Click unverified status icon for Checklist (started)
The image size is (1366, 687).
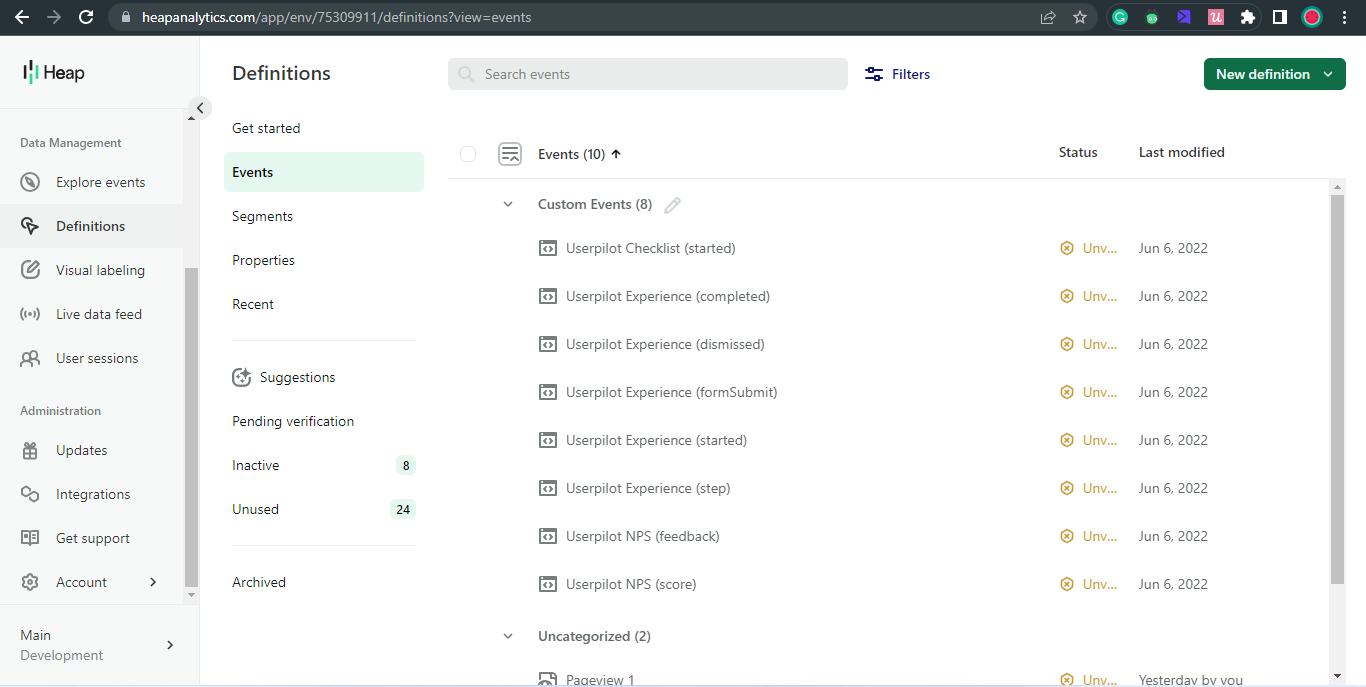[1067, 248]
